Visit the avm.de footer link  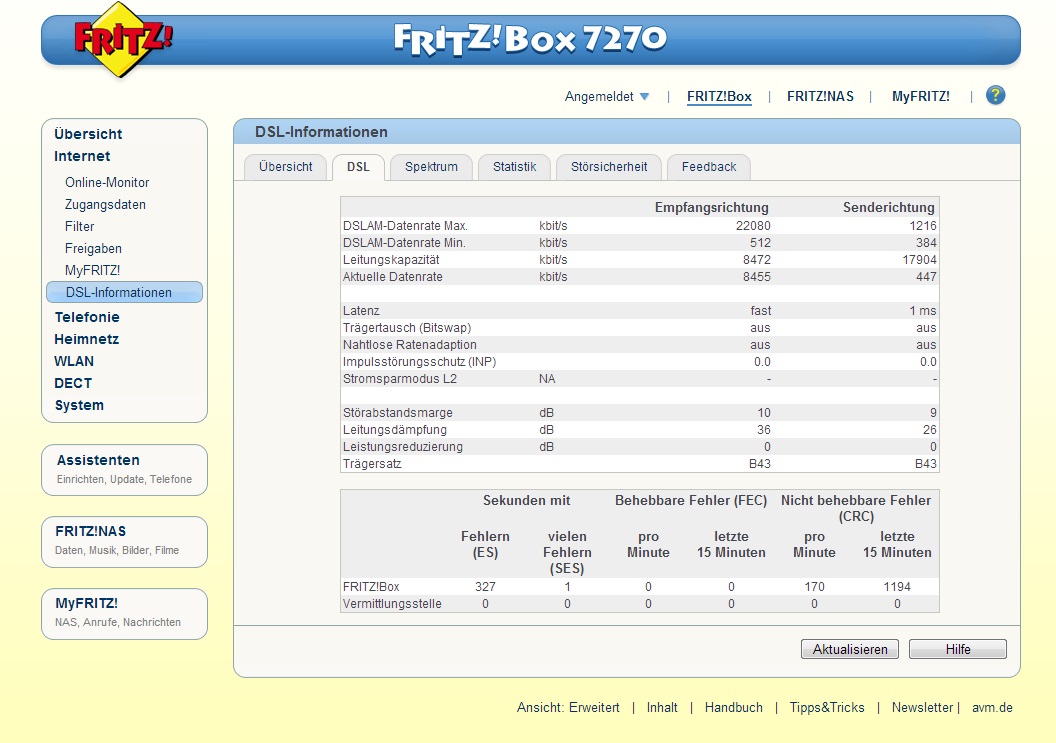click(992, 708)
